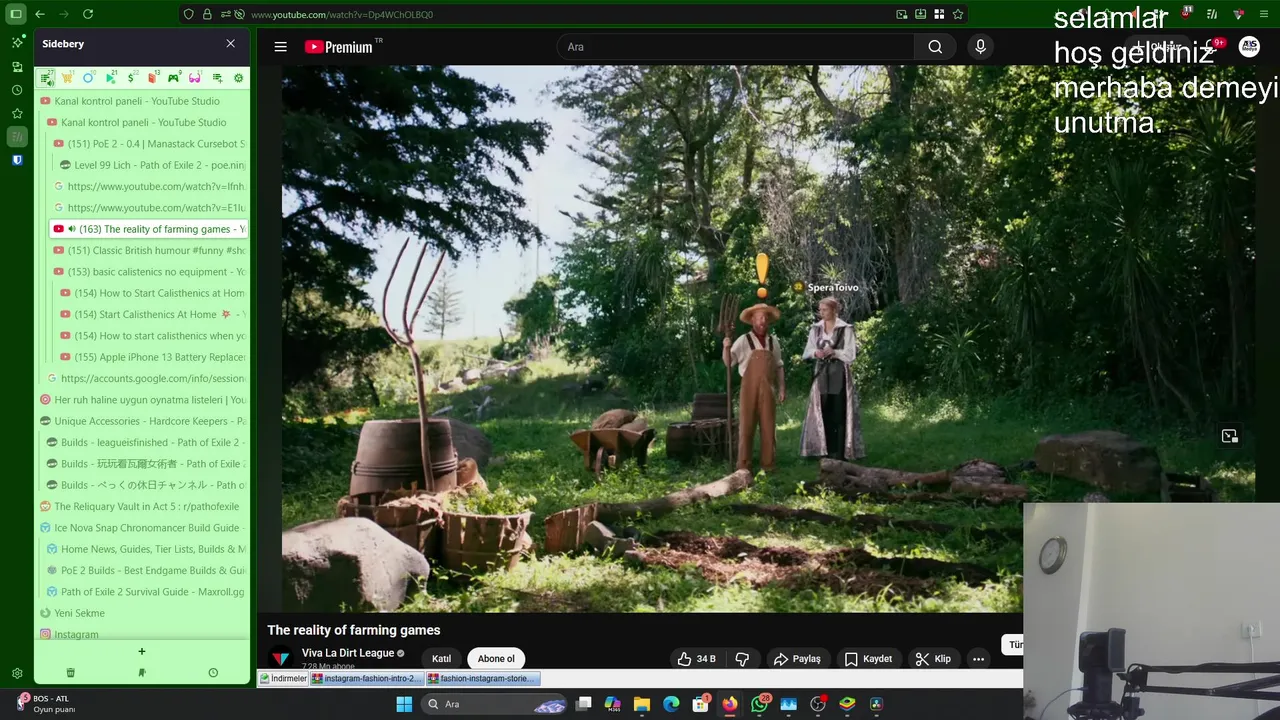This screenshot has height=720, width=1280.
Task: Open Sidebery trash recently closed tabs
Action: click(70, 673)
